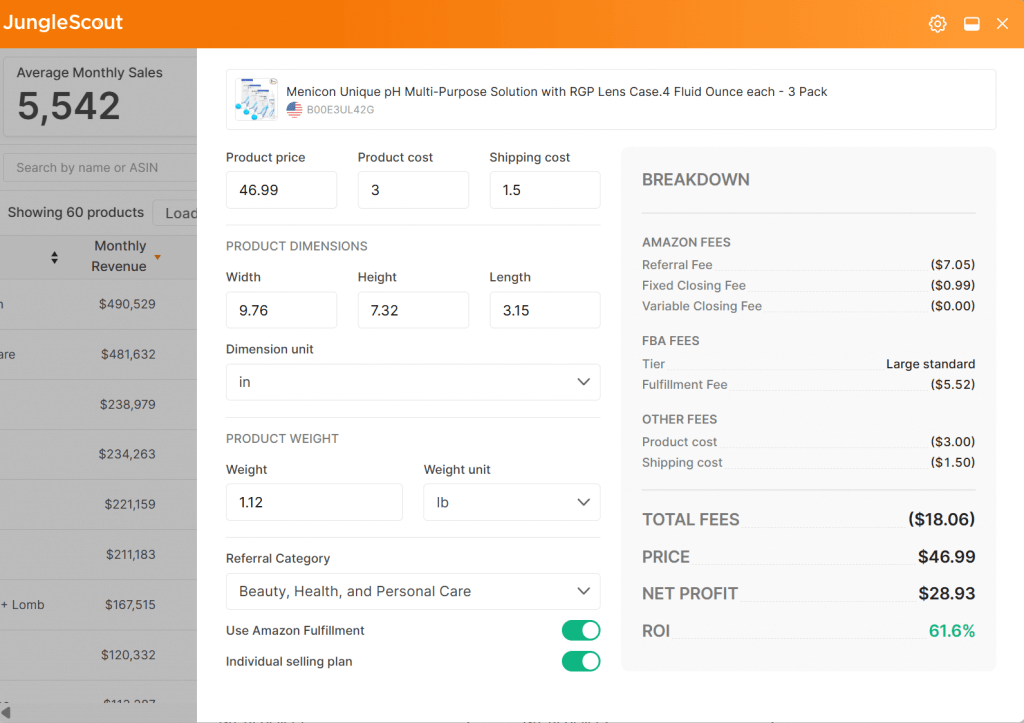
Task: Click the Average Monthly Sales value 5,542
Action: pos(69,106)
